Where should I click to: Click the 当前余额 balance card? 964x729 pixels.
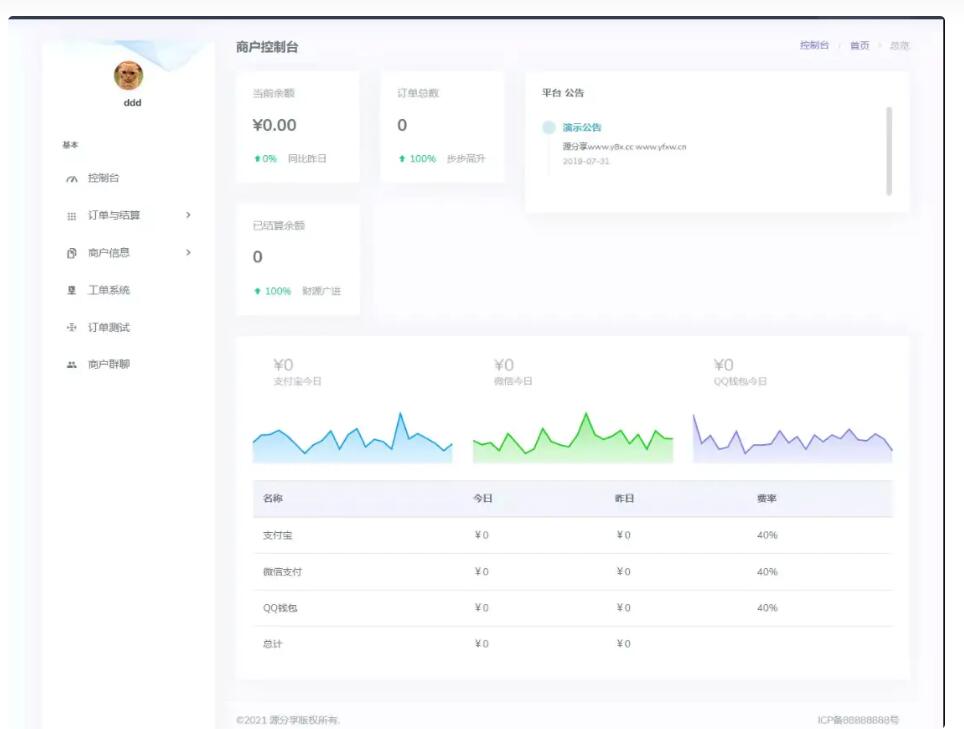pos(297,127)
